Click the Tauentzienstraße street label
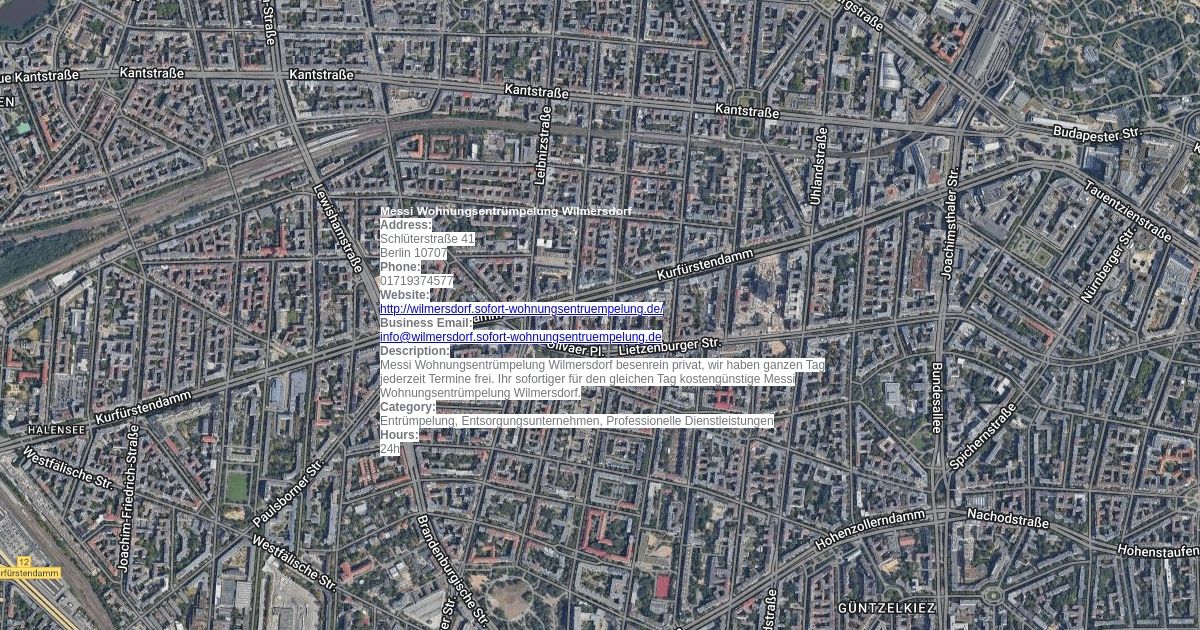The width and height of the screenshot is (1200, 630). click(x=1126, y=211)
